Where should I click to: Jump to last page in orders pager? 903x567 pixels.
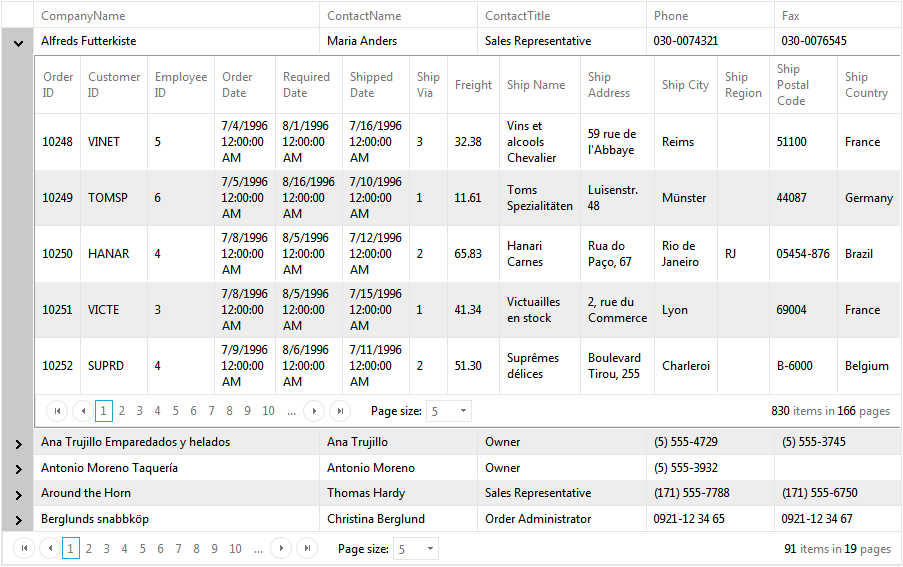340,411
